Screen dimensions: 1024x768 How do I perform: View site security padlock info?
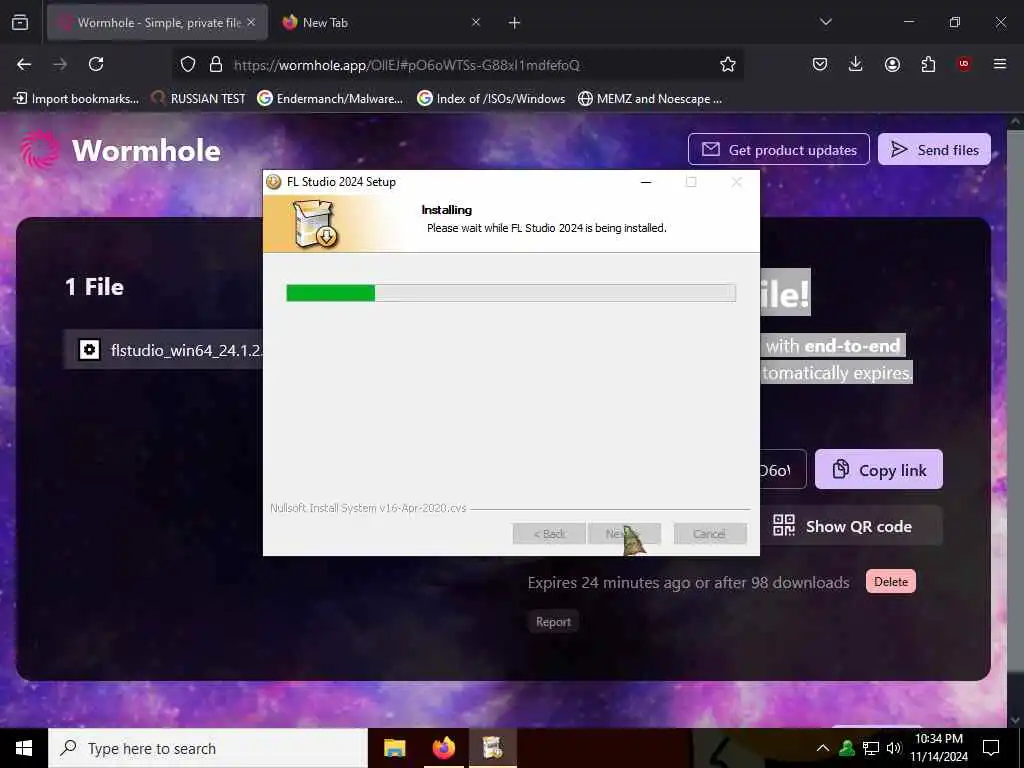point(216,65)
